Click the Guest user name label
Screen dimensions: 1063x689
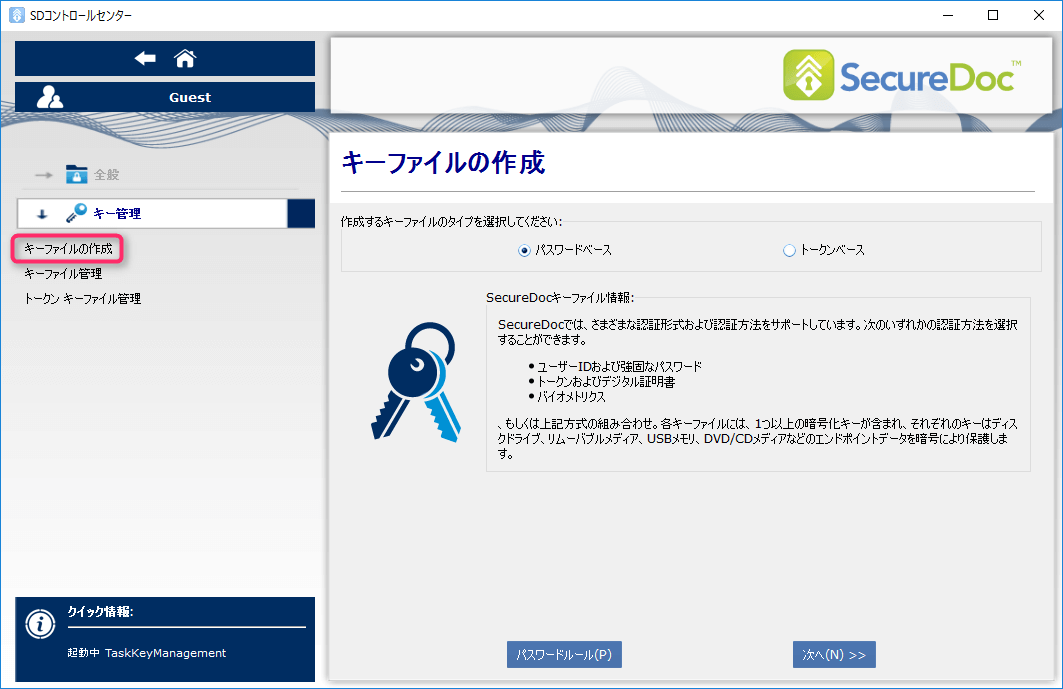pos(190,97)
